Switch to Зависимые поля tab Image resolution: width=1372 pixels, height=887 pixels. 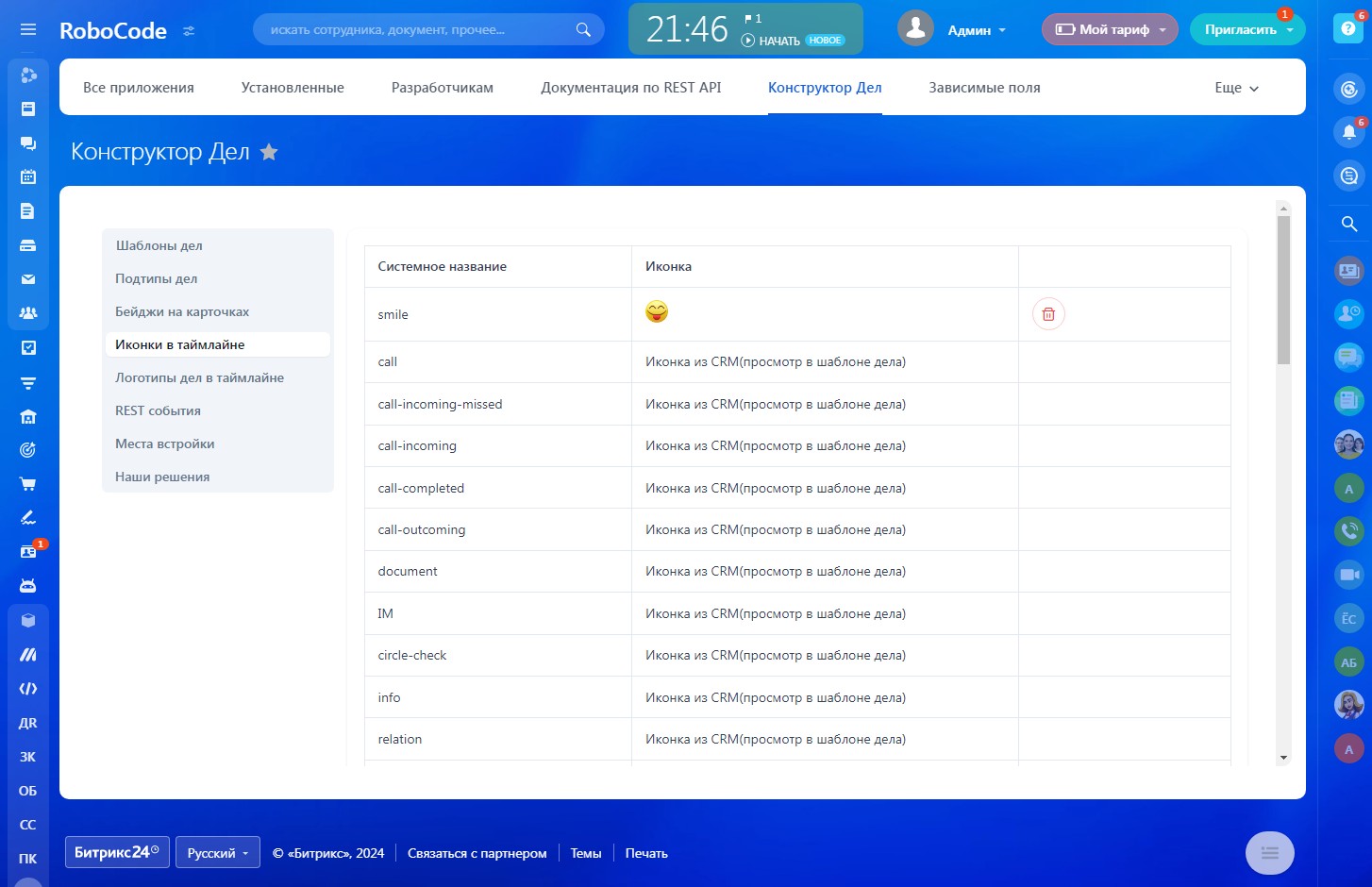[x=984, y=88]
